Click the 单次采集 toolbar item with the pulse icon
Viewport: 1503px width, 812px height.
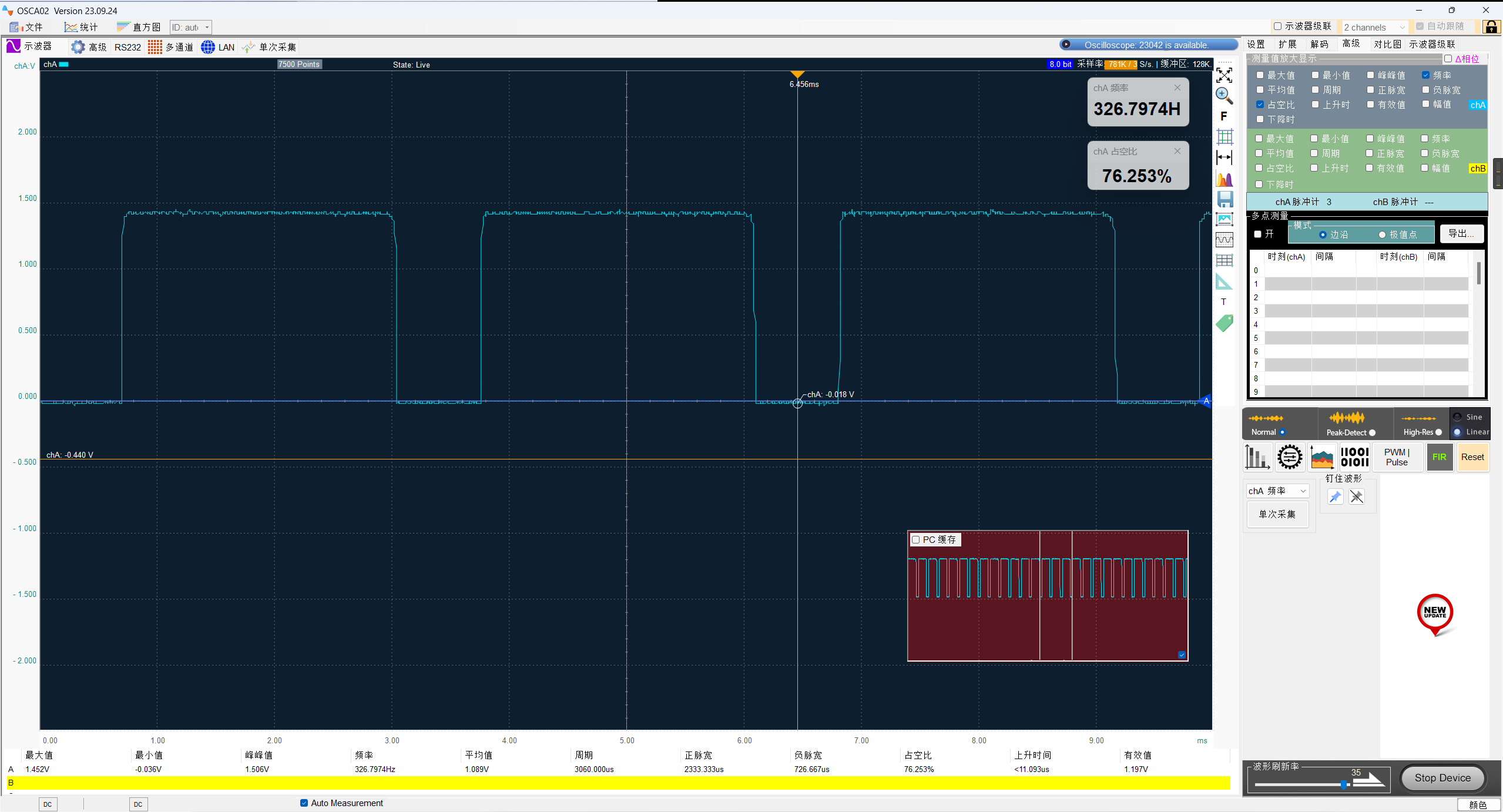(269, 47)
